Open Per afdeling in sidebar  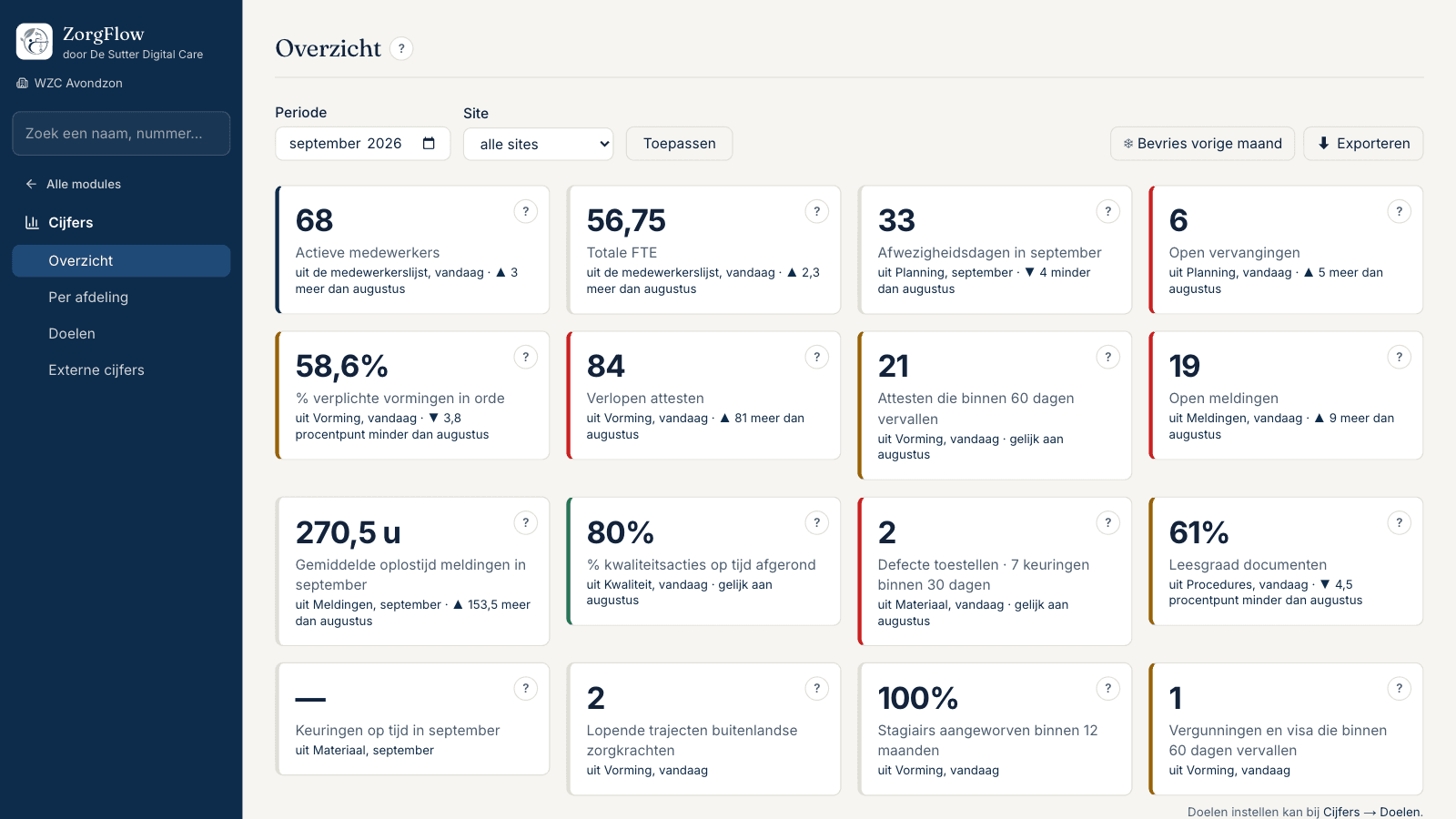tap(121, 297)
